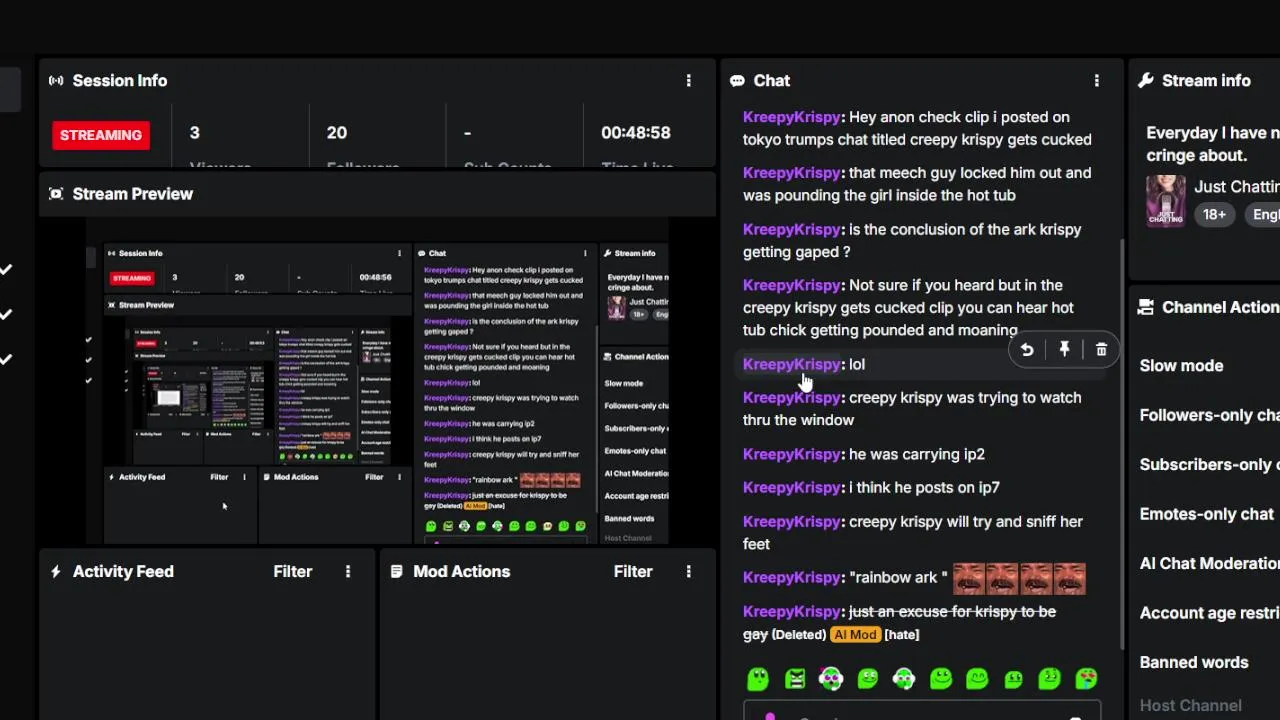Open the Session Info three-dot menu
Screen dimensions: 1280x720
[x=688, y=81]
